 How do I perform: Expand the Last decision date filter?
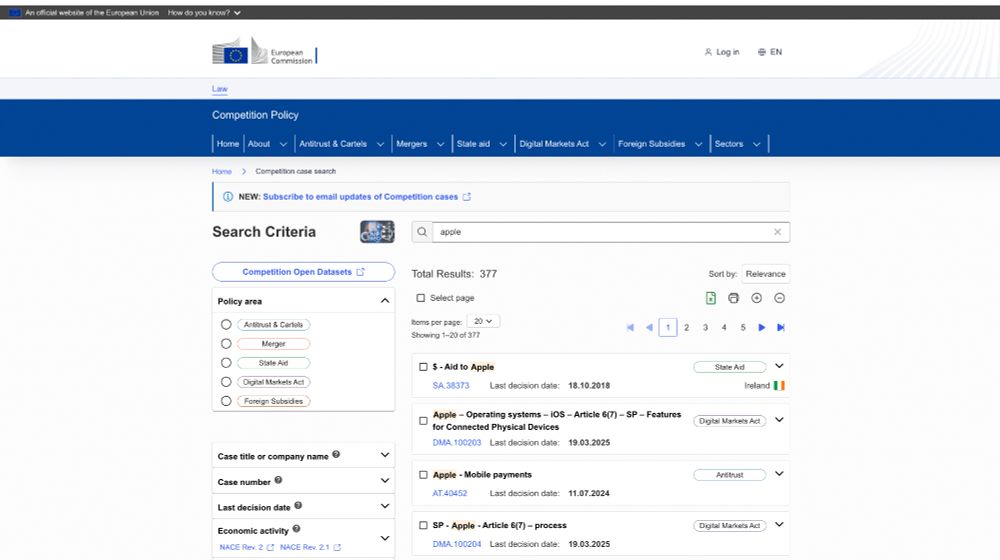[x=385, y=506]
